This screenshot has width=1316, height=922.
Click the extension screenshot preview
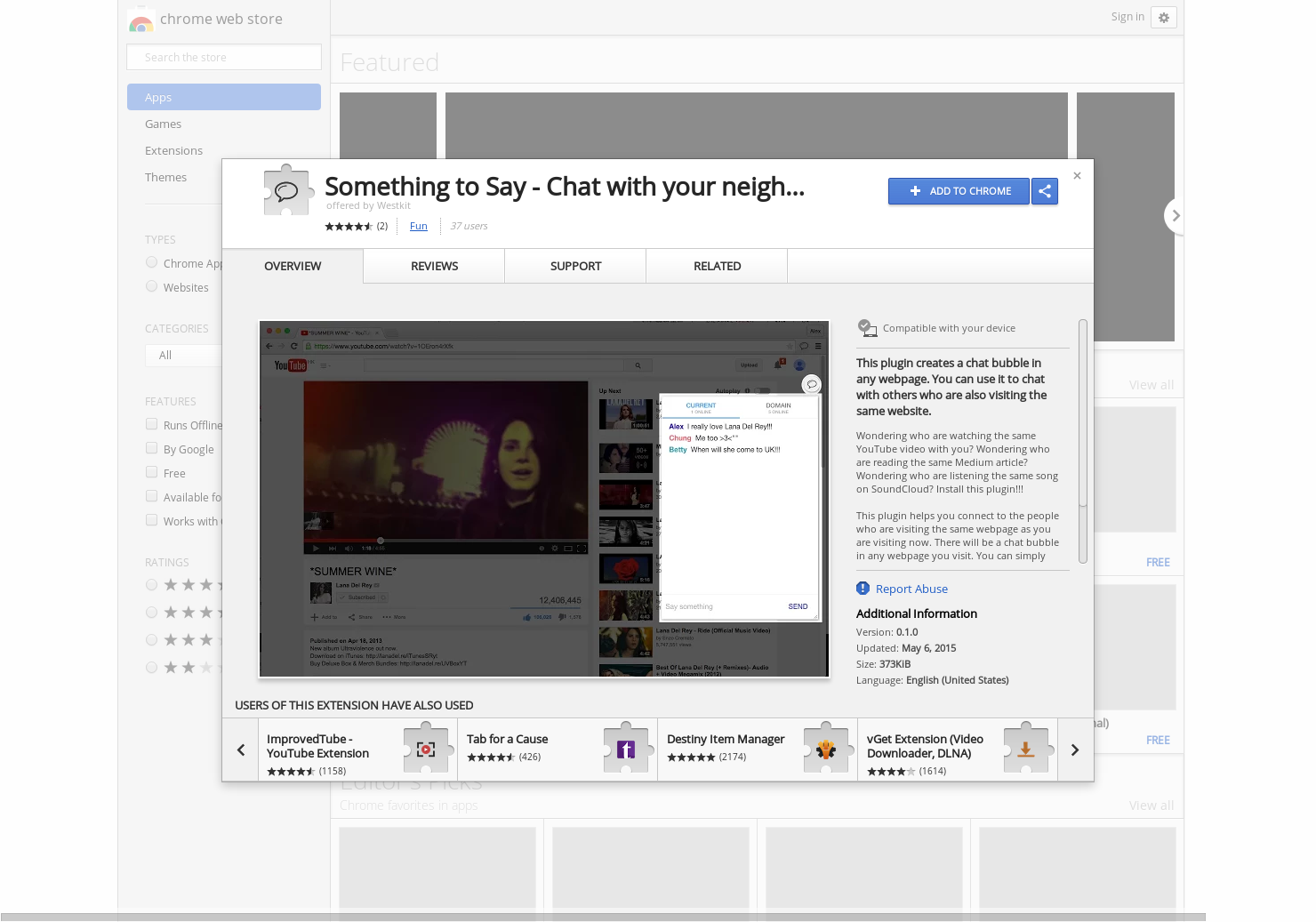coord(544,499)
